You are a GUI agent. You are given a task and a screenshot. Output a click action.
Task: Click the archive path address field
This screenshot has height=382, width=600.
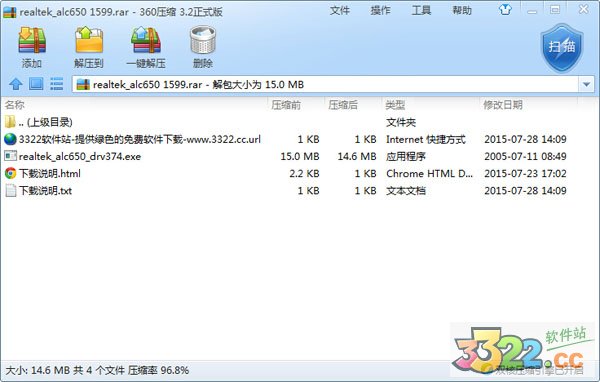click(x=325, y=84)
